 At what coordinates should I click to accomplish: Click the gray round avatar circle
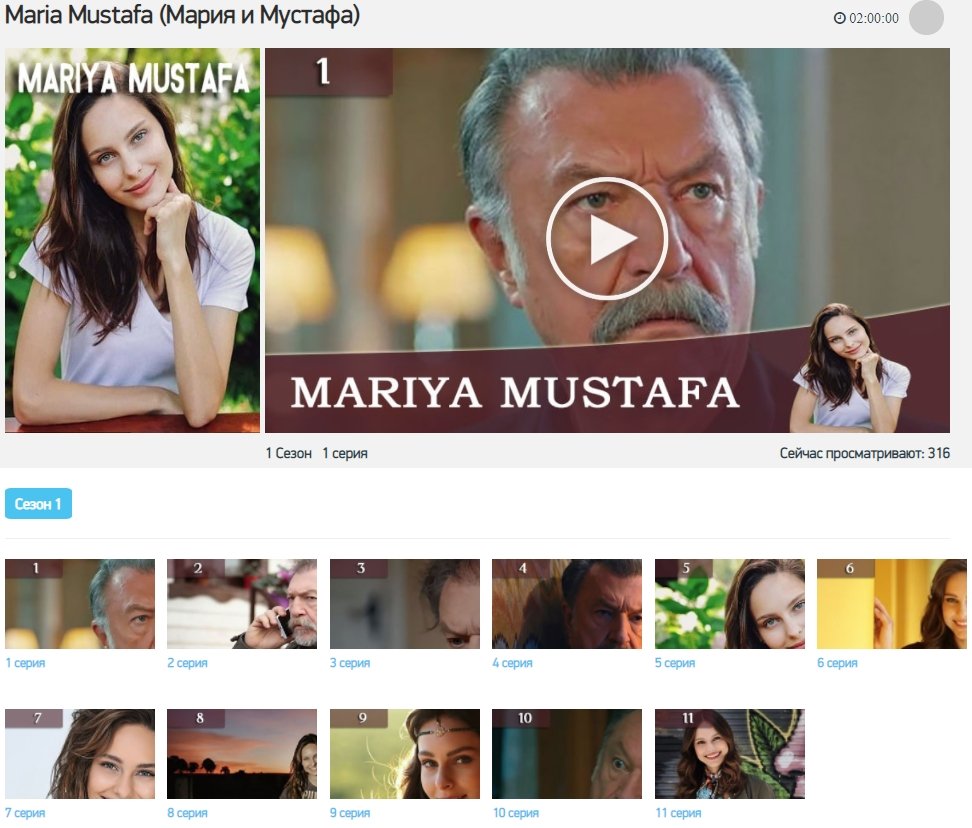point(926,17)
